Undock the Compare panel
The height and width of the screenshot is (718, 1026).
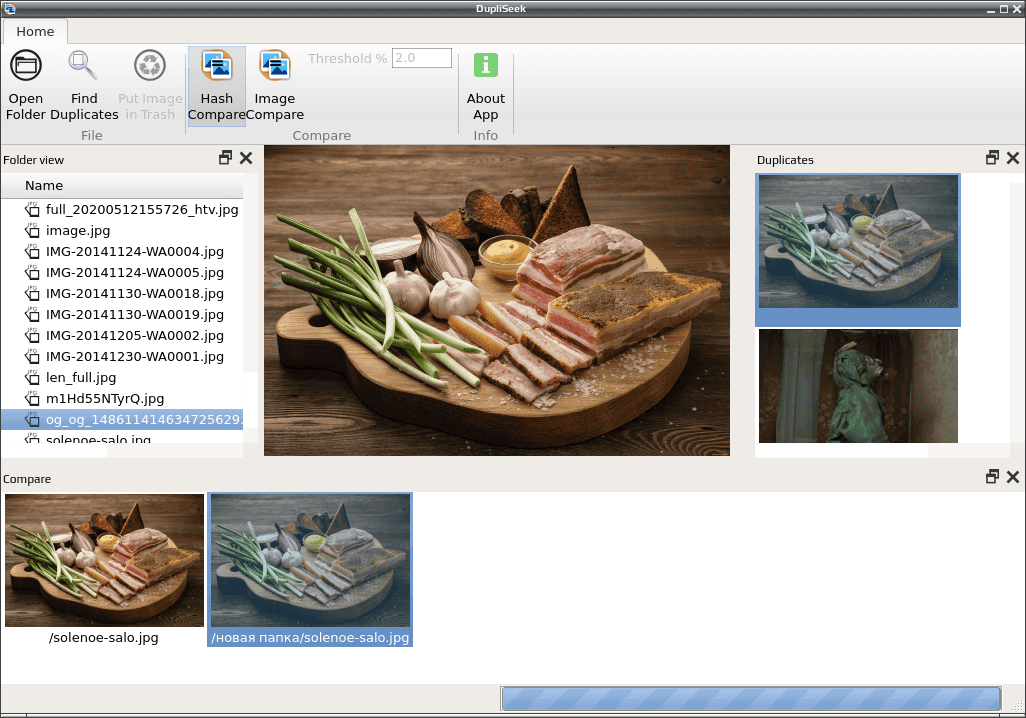pyautogui.click(x=993, y=476)
